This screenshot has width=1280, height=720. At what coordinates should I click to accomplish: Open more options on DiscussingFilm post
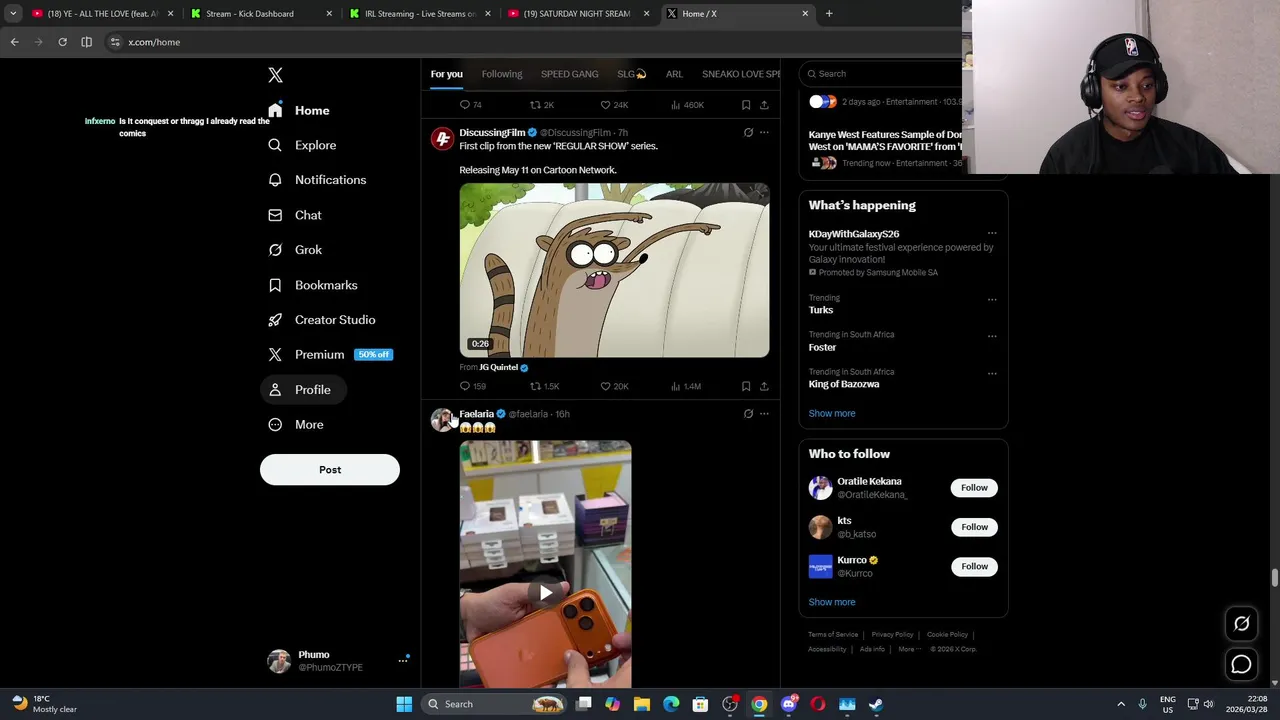click(x=764, y=132)
